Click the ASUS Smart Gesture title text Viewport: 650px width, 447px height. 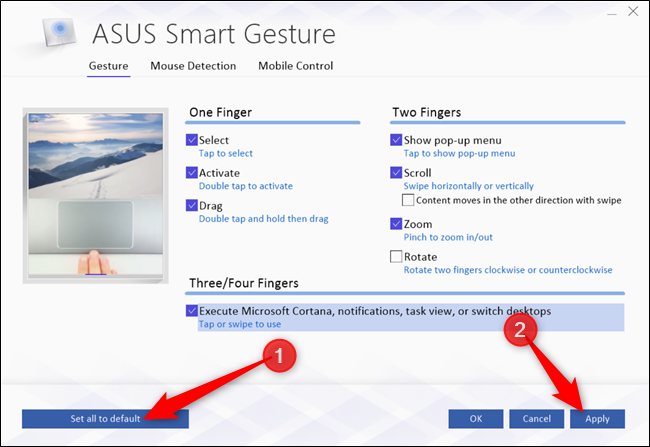[214, 34]
